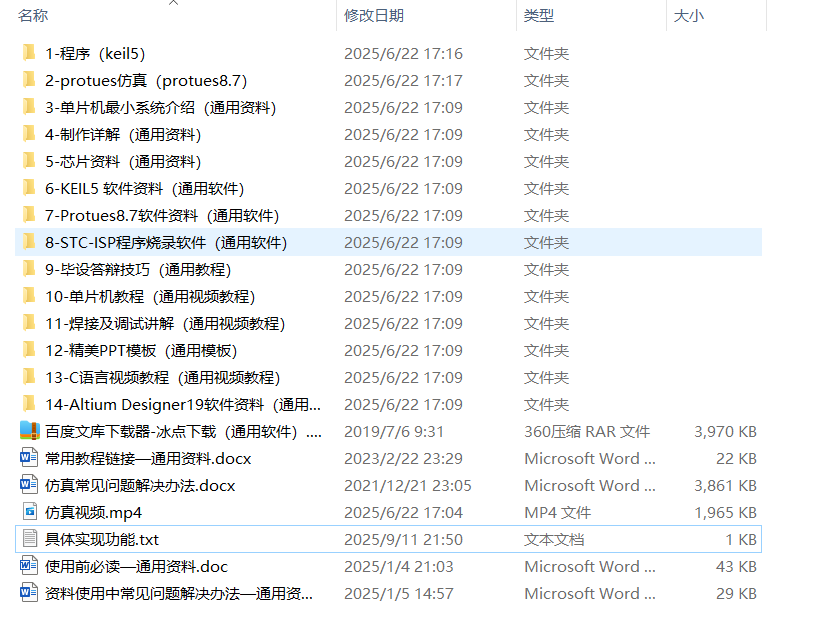This screenshot has width=816, height=636.
Task: Click date 2021/12/21 23:05
Action: (x=408, y=486)
